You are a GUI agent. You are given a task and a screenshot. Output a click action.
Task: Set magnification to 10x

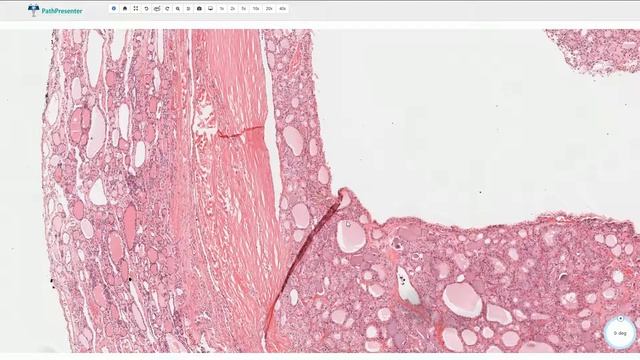tap(256, 9)
